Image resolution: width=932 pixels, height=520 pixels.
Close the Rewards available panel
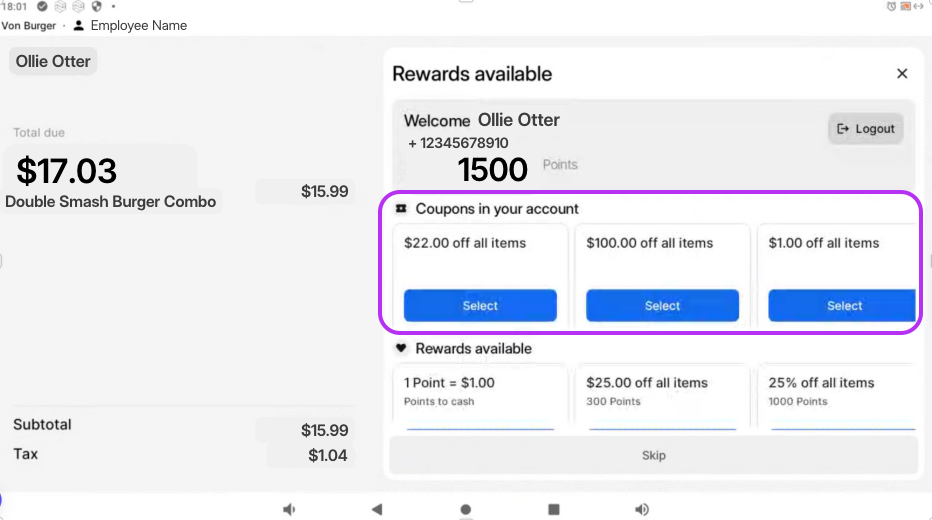[902, 74]
